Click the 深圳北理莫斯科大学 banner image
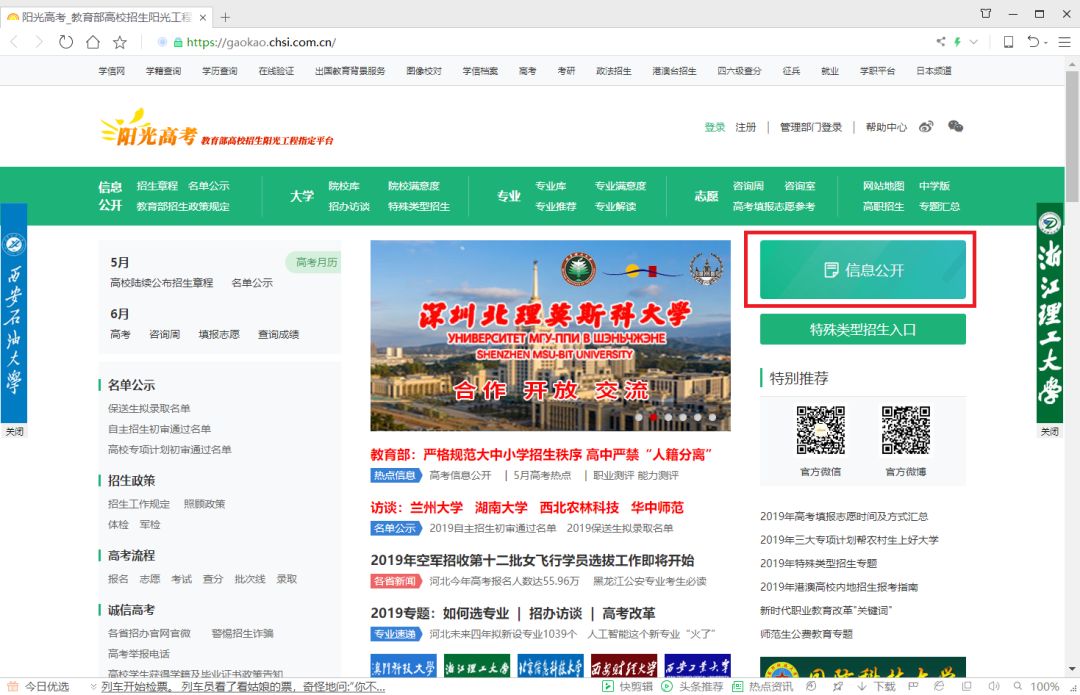This screenshot has height=695, width=1080. point(550,335)
